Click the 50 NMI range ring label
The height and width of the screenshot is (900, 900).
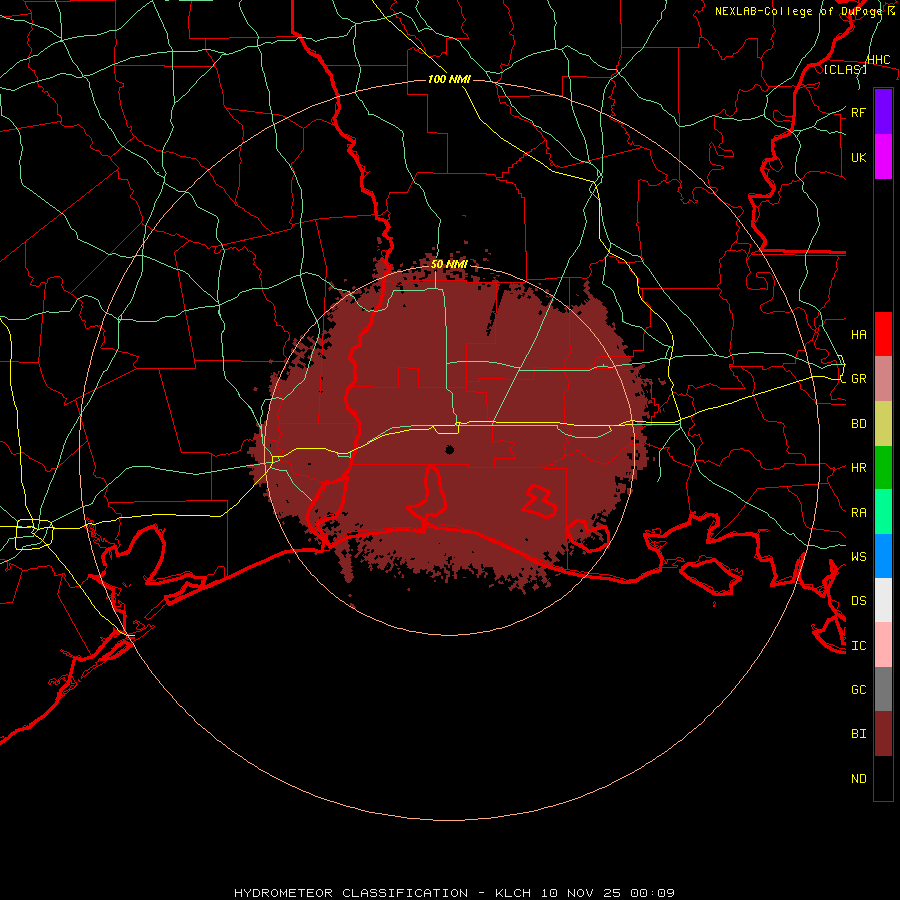(449, 264)
